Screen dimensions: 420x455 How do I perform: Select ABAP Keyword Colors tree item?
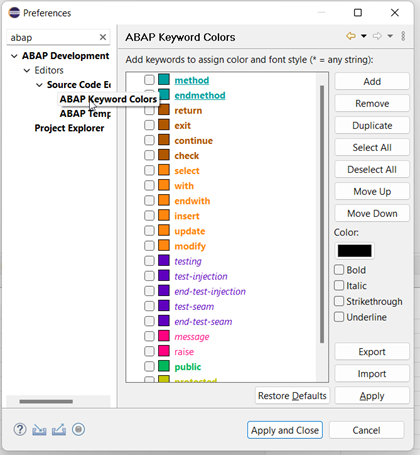[x=108, y=99]
